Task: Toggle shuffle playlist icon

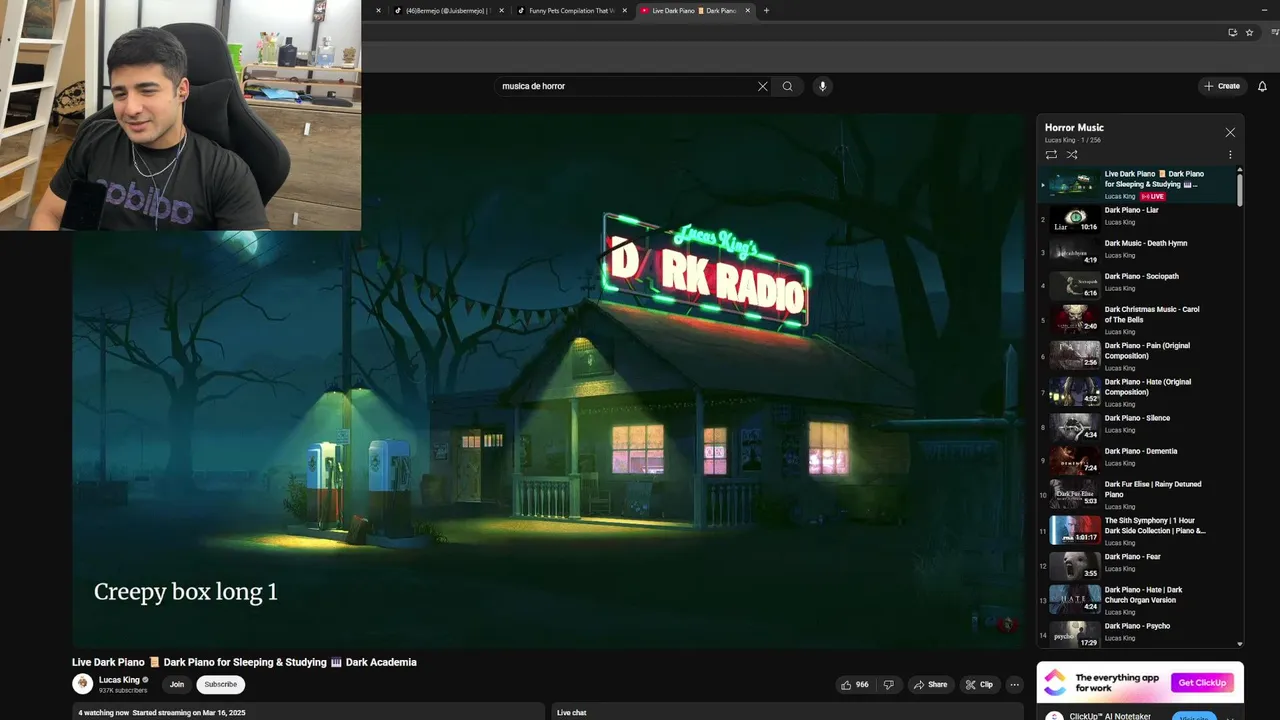Action: coord(1072,155)
